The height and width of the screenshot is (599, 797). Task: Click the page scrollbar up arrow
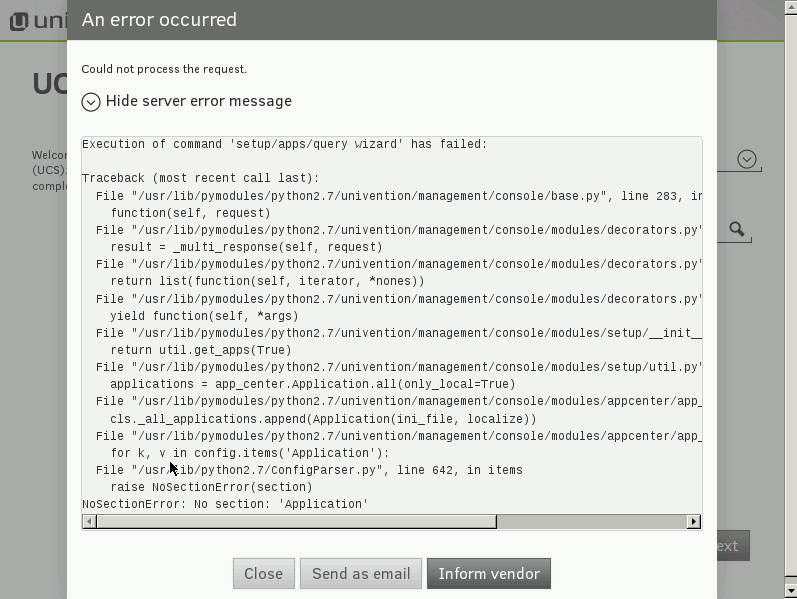[790, 7]
